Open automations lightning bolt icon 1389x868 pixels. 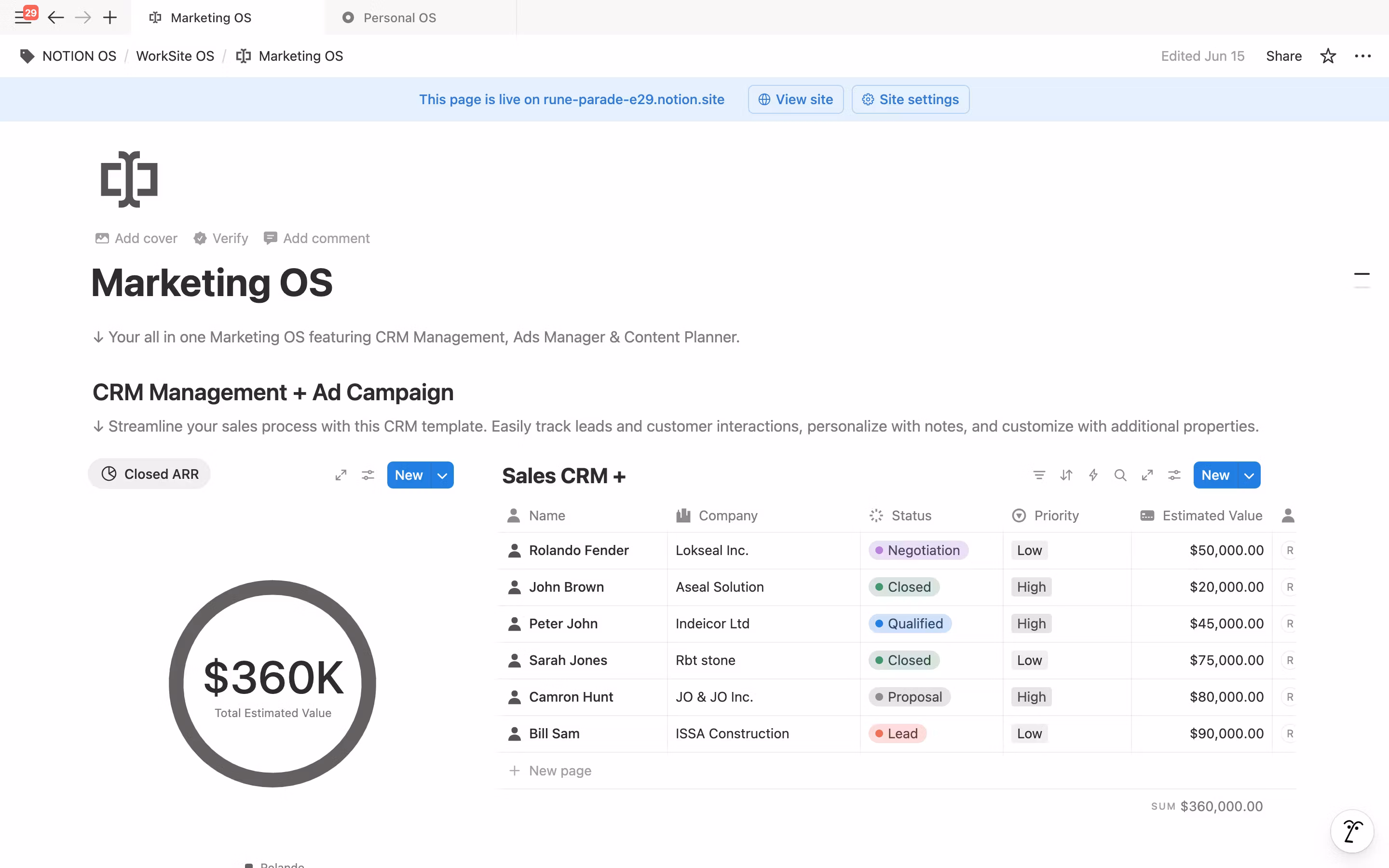coord(1093,475)
